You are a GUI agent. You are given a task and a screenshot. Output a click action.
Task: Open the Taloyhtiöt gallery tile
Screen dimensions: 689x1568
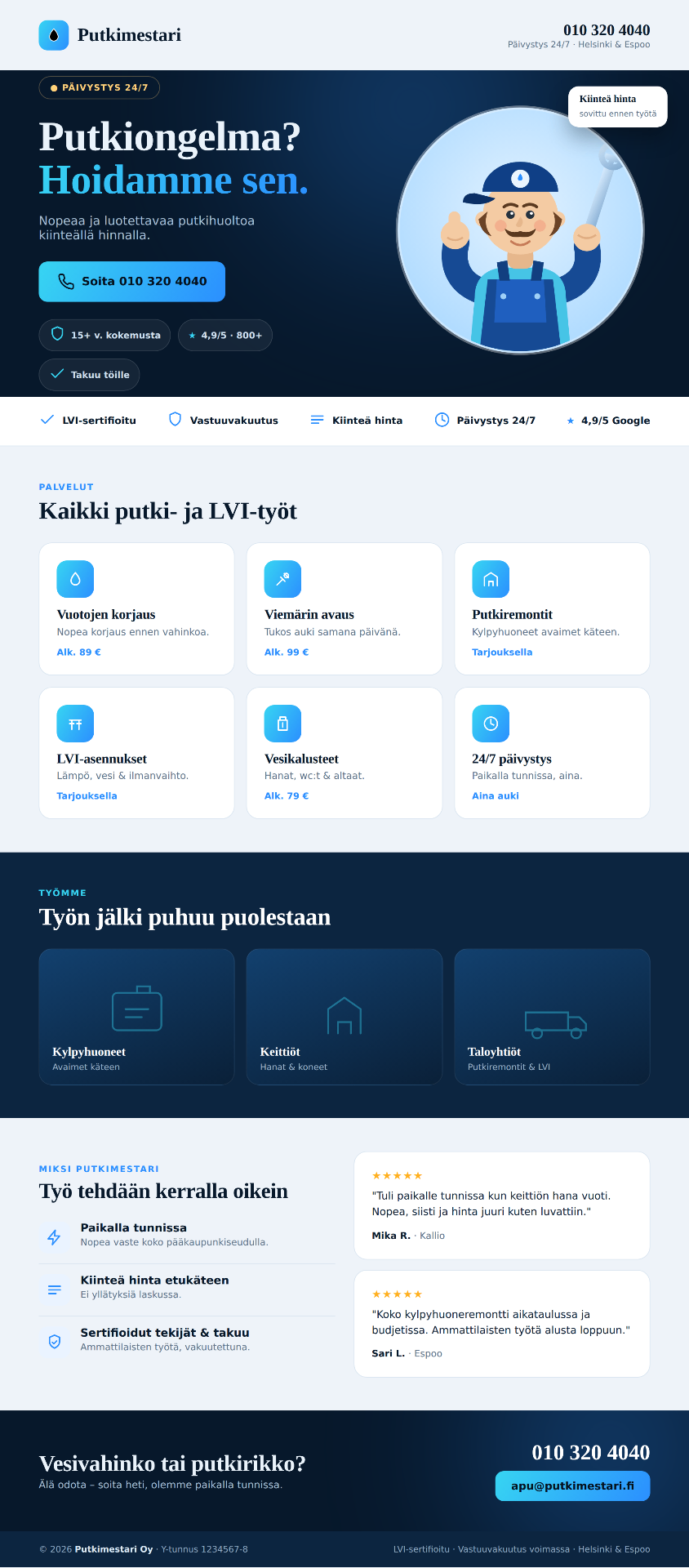click(x=552, y=1017)
